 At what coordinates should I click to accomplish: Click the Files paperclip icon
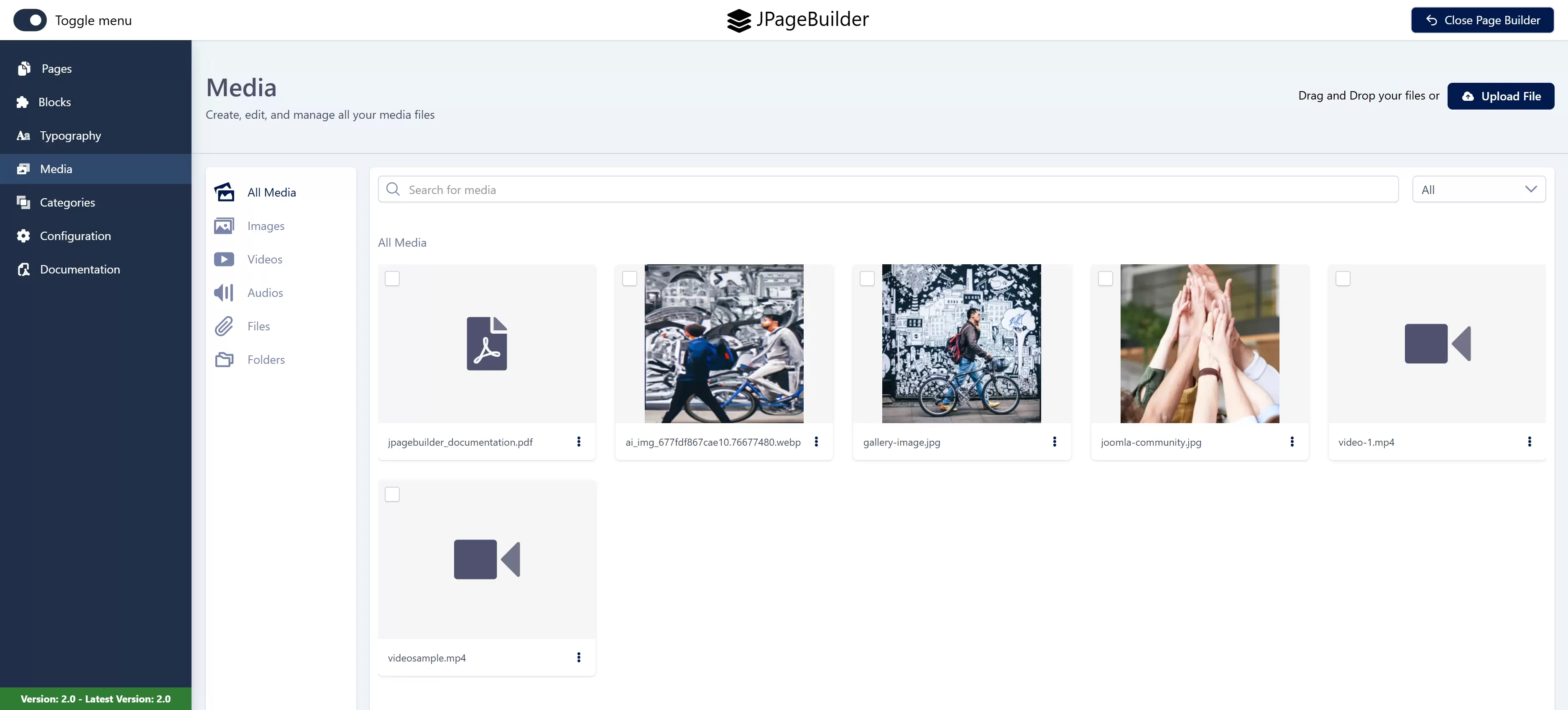pos(224,326)
